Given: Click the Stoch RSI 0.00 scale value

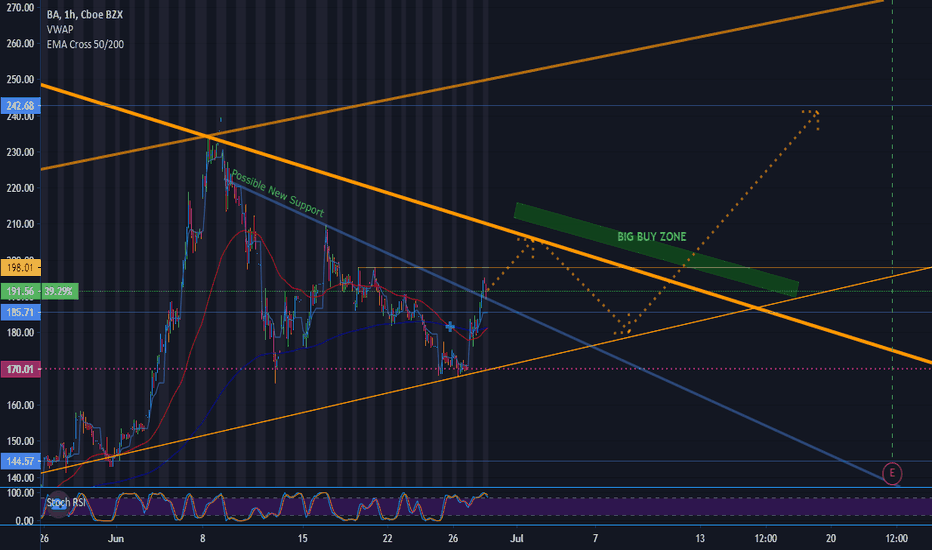Looking at the screenshot, I should coord(24,521).
